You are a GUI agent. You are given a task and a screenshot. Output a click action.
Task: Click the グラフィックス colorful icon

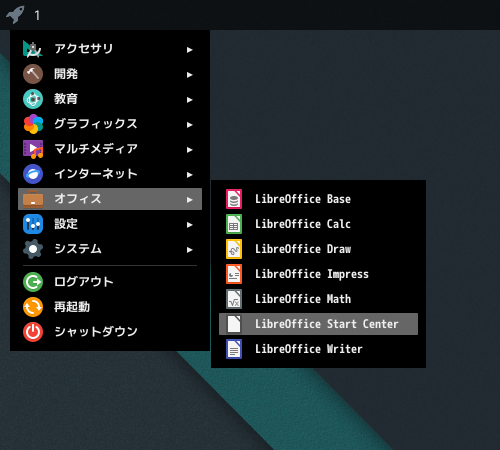[x=33, y=124]
